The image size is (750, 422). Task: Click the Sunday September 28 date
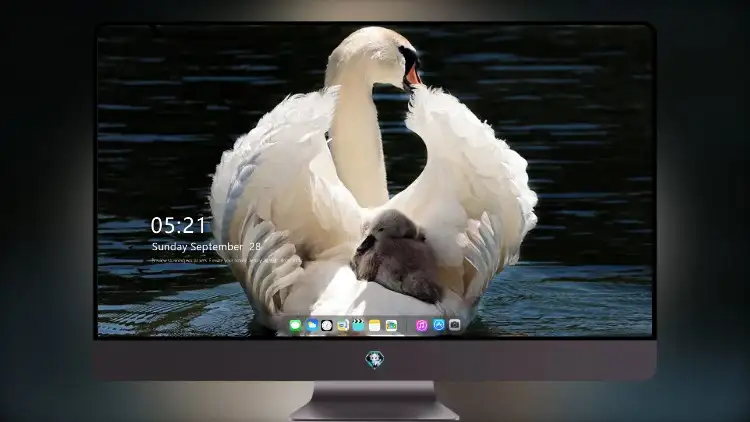206,247
